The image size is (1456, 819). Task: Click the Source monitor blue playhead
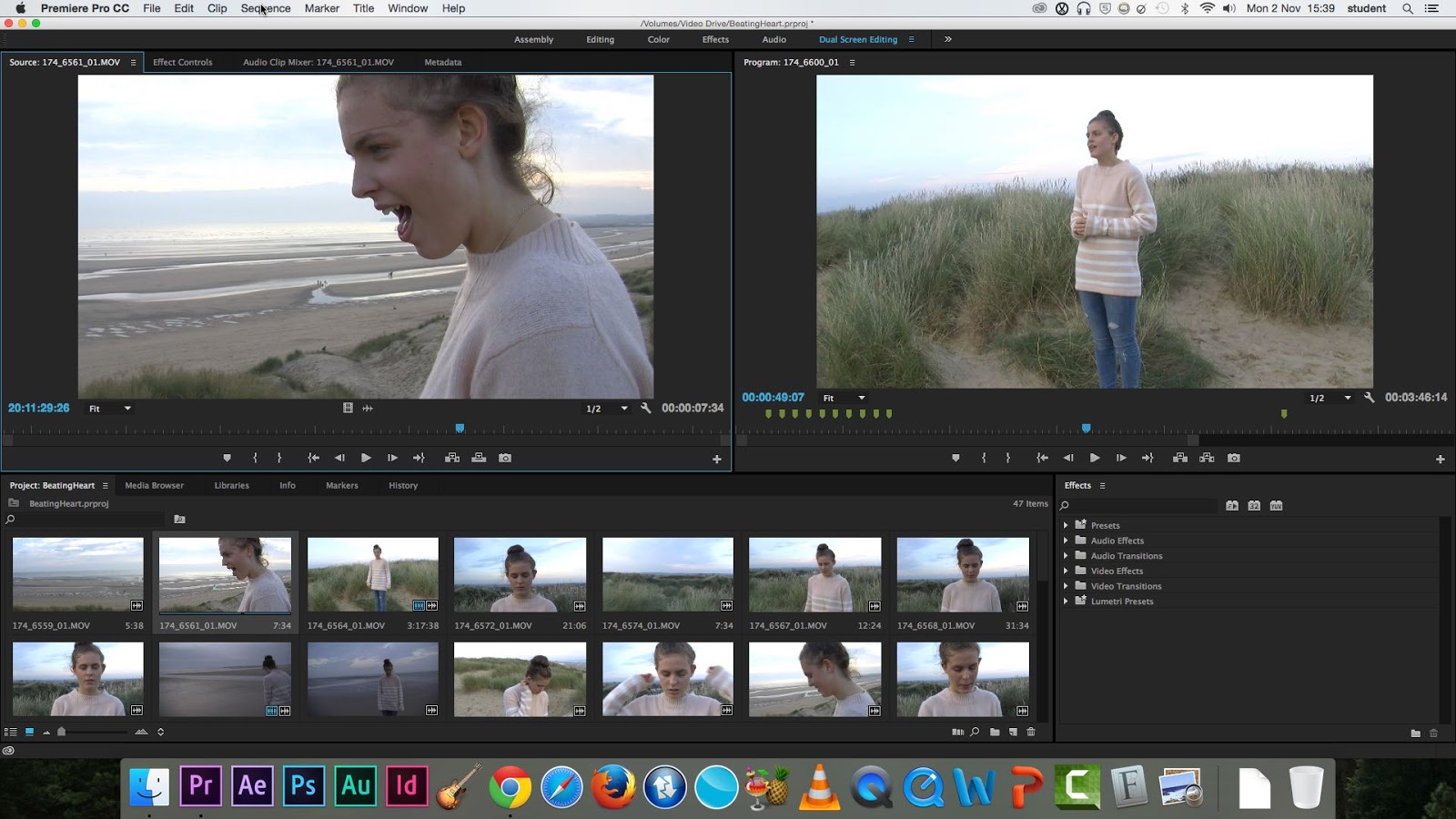[460, 428]
